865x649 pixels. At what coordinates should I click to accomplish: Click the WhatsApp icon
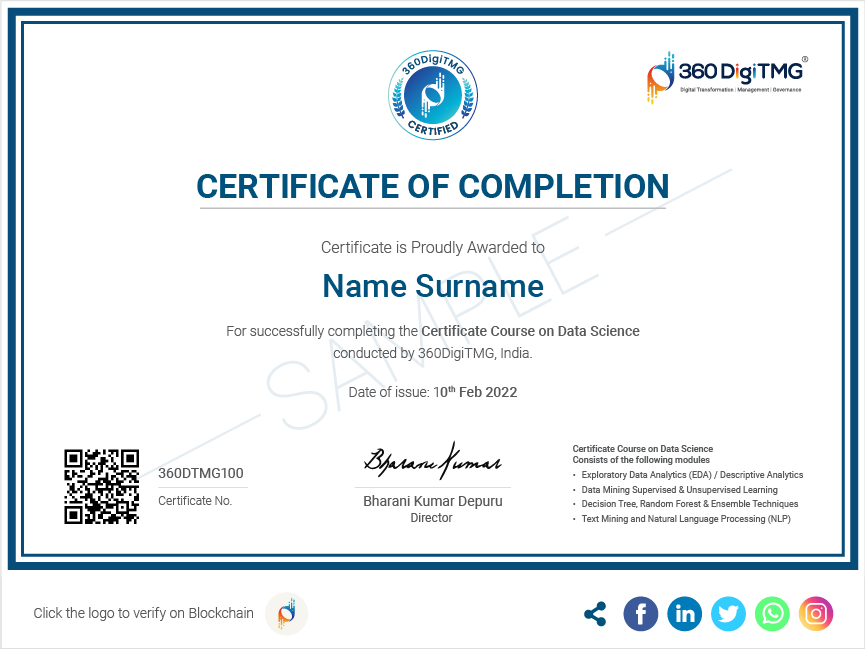click(772, 613)
